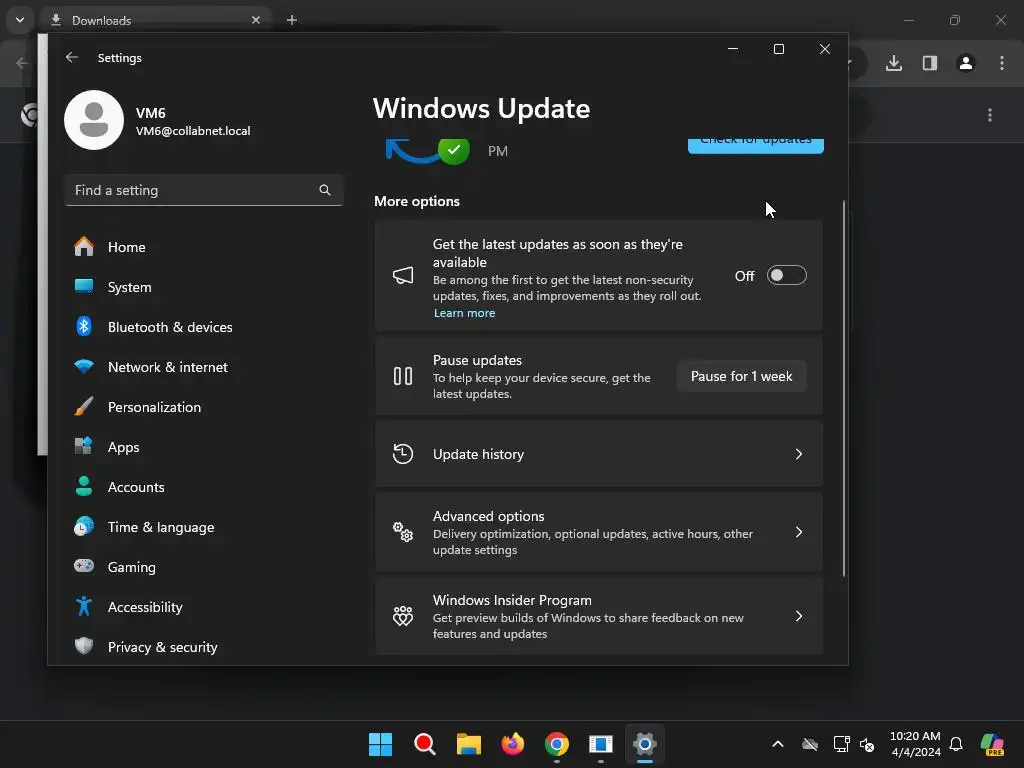Toggle the Chrome side panel icon
1024x768 pixels.
pyautogui.click(x=930, y=63)
